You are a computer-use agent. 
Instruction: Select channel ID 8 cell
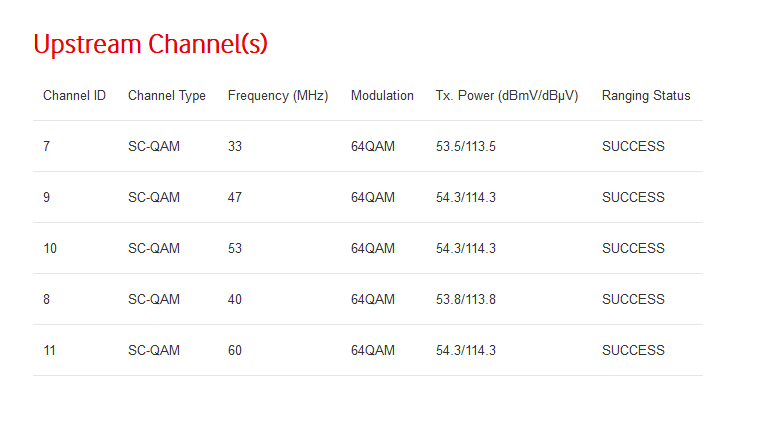[x=46, y=299]
